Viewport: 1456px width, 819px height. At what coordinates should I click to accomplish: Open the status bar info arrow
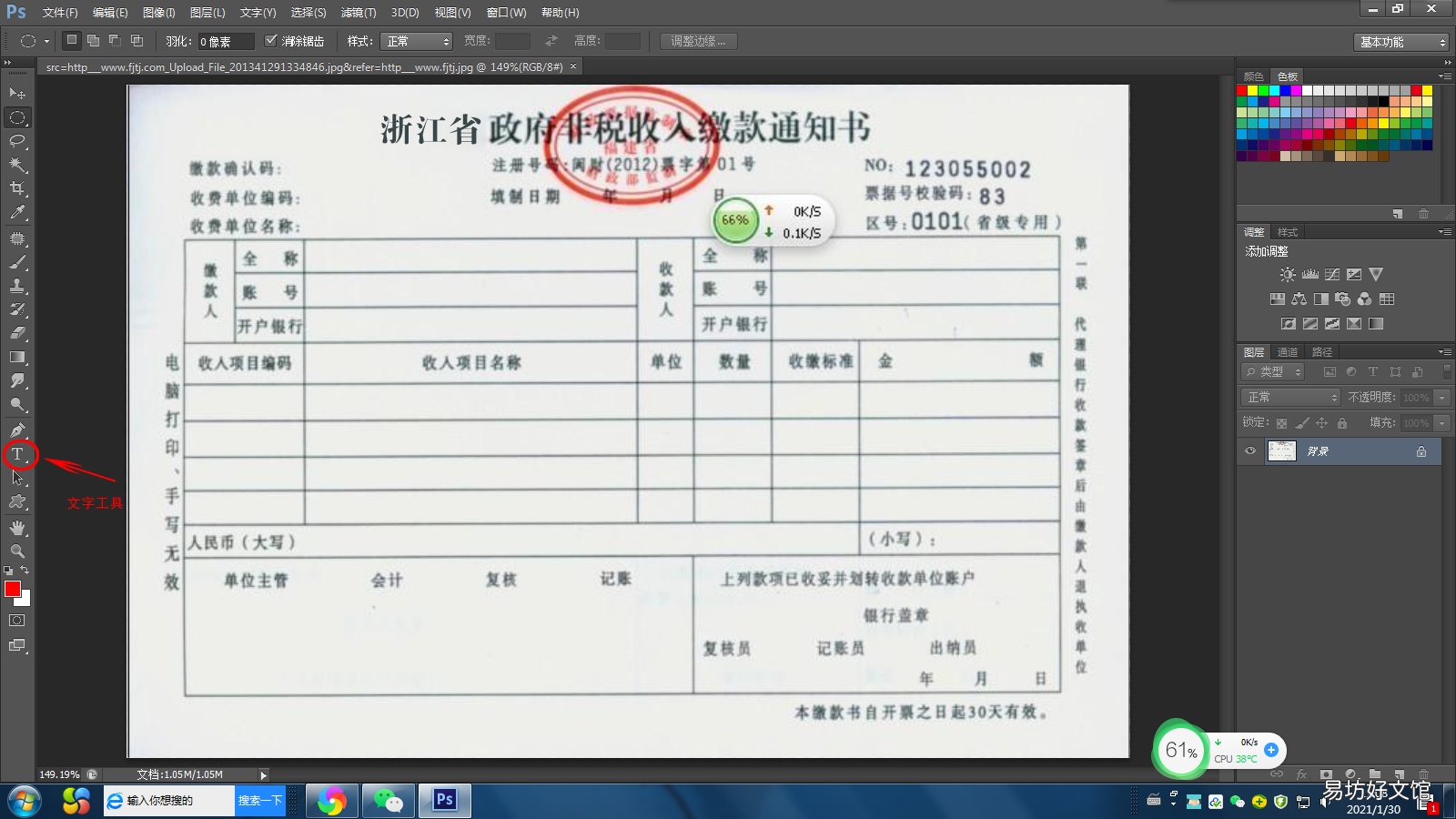pyautogui.click(x=264, y=775)
